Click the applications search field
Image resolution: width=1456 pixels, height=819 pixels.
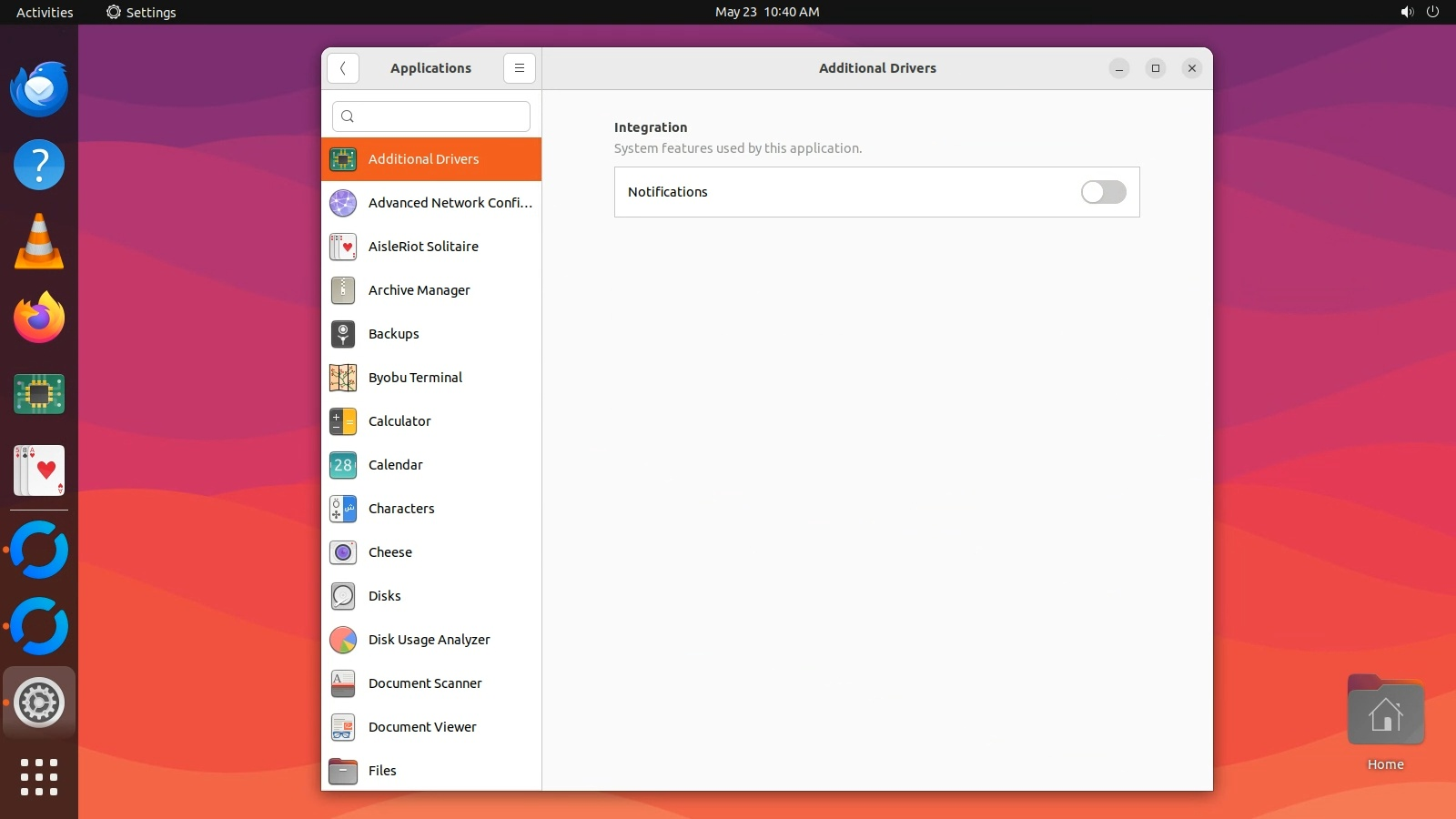point(431,116)
